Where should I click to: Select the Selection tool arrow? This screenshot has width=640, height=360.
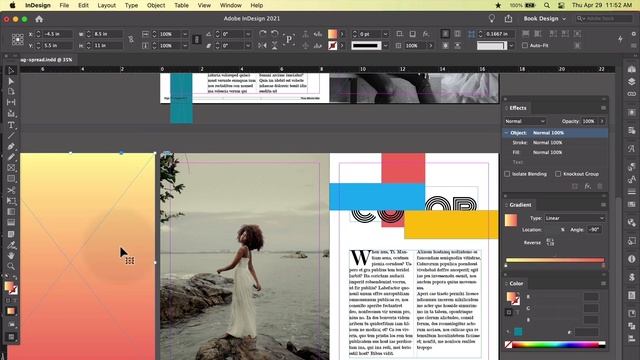tap(11, 71)
